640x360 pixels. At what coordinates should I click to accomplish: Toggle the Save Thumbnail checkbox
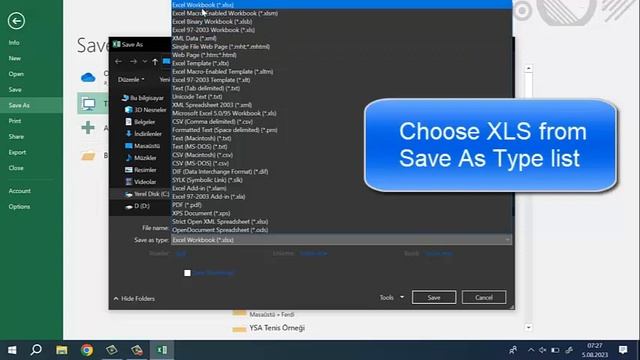click(187, 273)
